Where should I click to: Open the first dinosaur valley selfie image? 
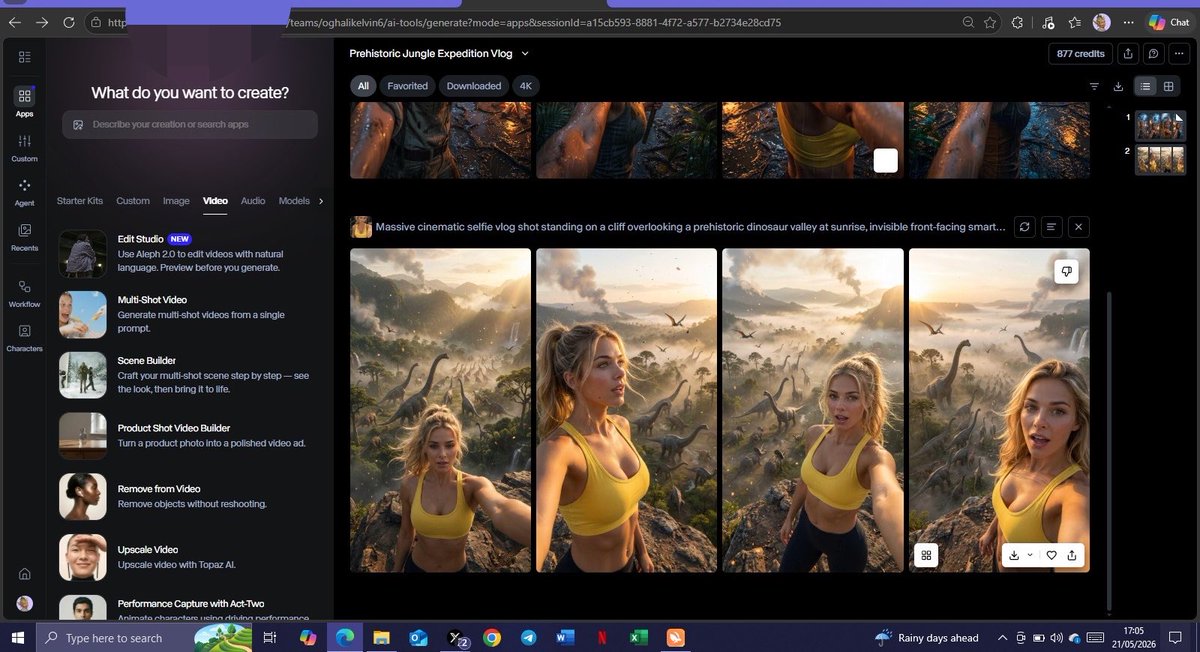(x=440, y=410)
